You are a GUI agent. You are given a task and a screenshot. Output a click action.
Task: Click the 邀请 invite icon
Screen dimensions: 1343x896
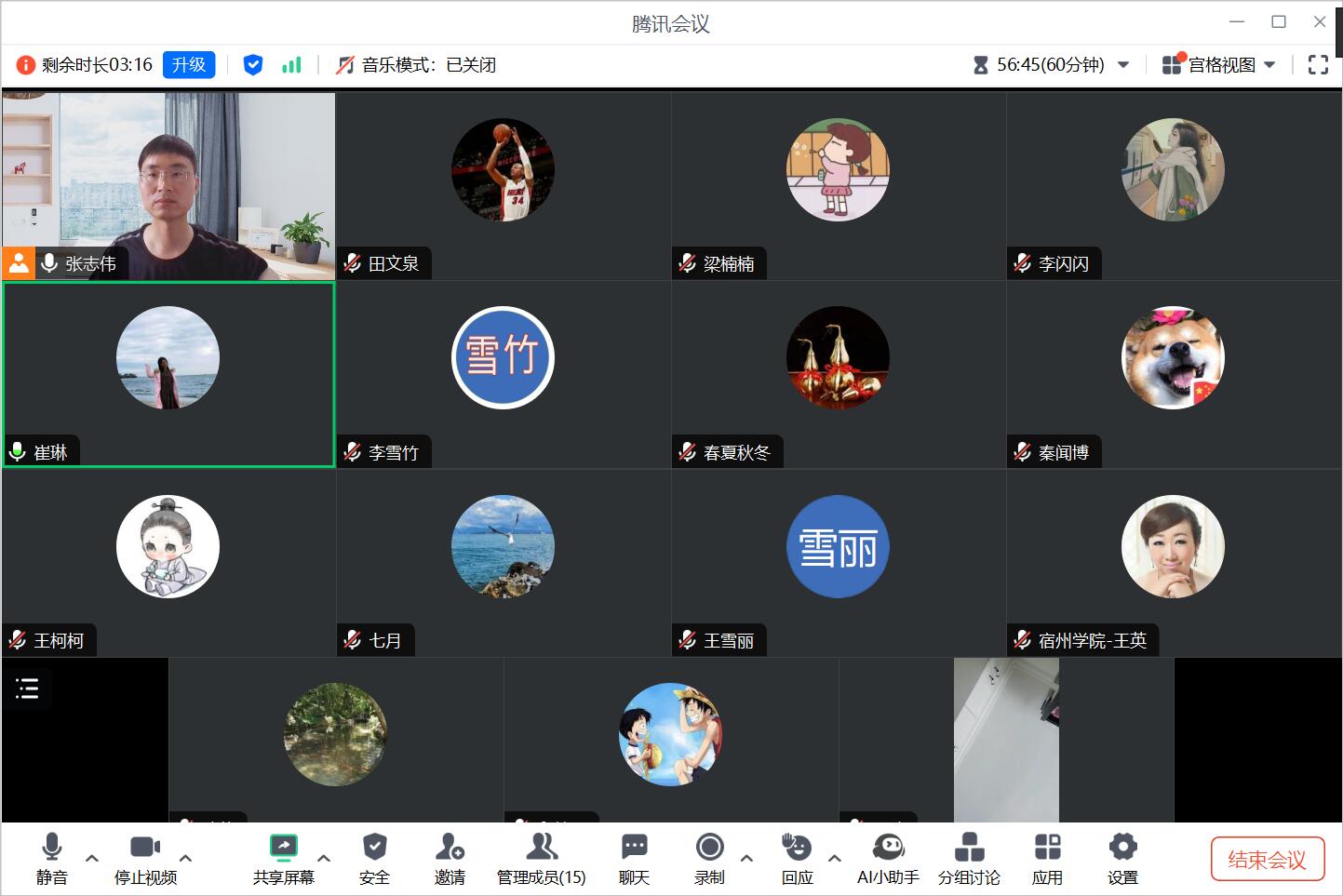450,858
